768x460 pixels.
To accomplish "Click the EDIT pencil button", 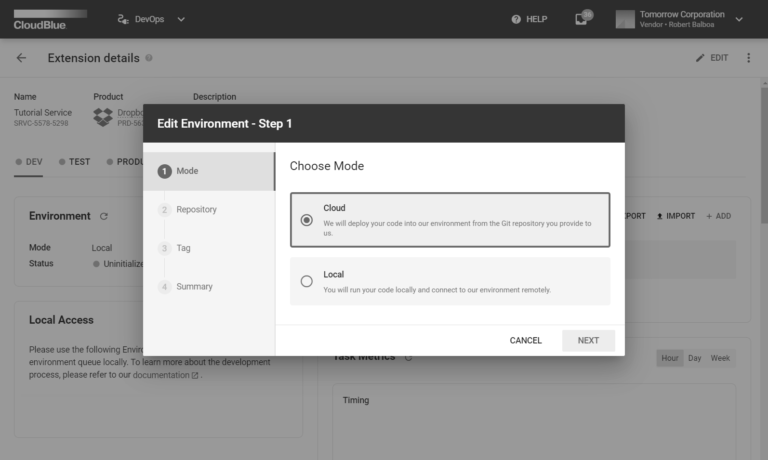I will 712,58.
